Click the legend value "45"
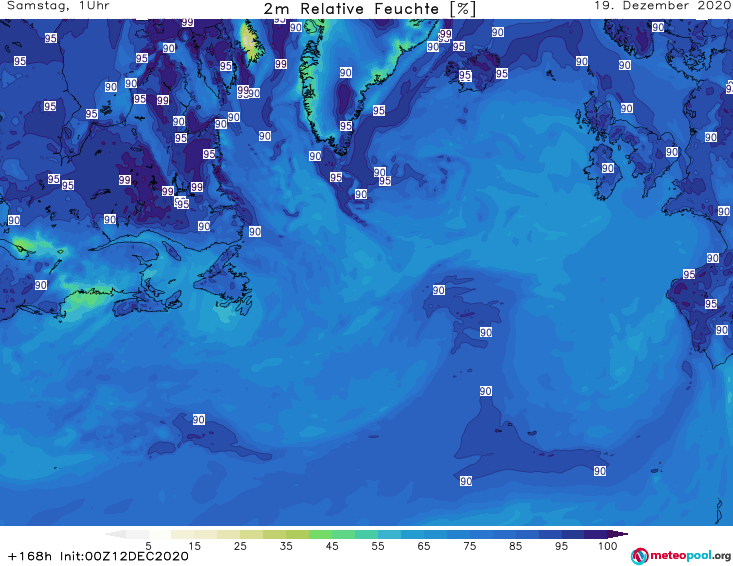This screenshot has height=566, width=733. point(332,546)
